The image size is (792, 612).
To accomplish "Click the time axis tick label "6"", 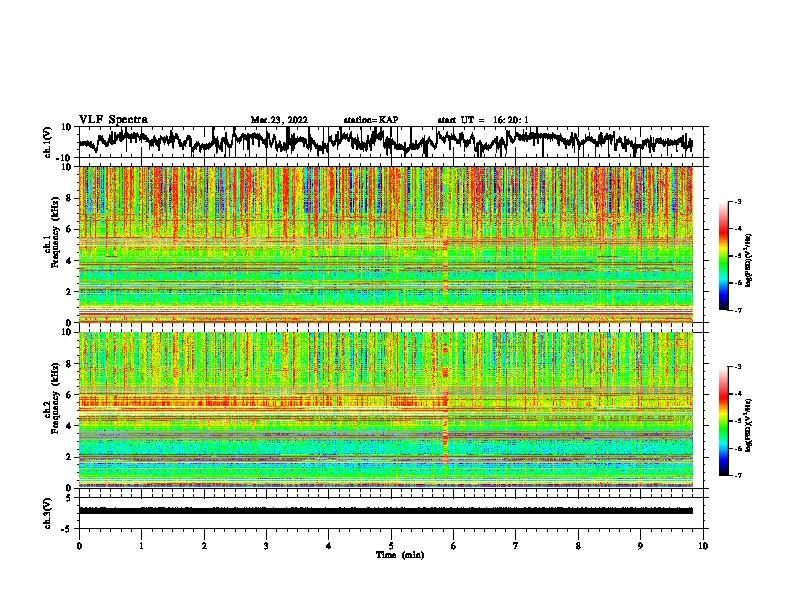I will (454, 546).
